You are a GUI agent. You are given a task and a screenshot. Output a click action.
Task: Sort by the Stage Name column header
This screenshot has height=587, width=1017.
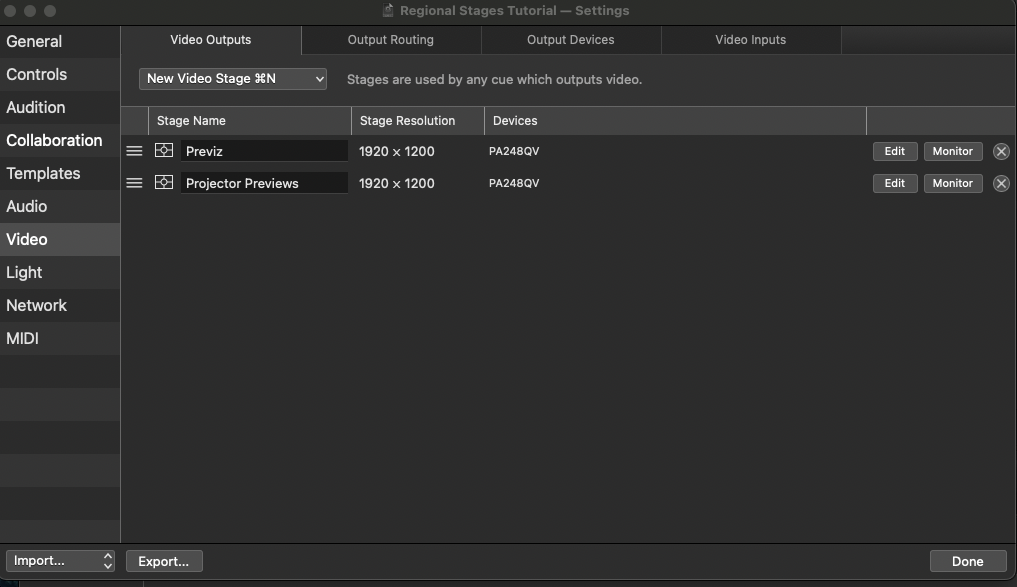tap(191, 121)
